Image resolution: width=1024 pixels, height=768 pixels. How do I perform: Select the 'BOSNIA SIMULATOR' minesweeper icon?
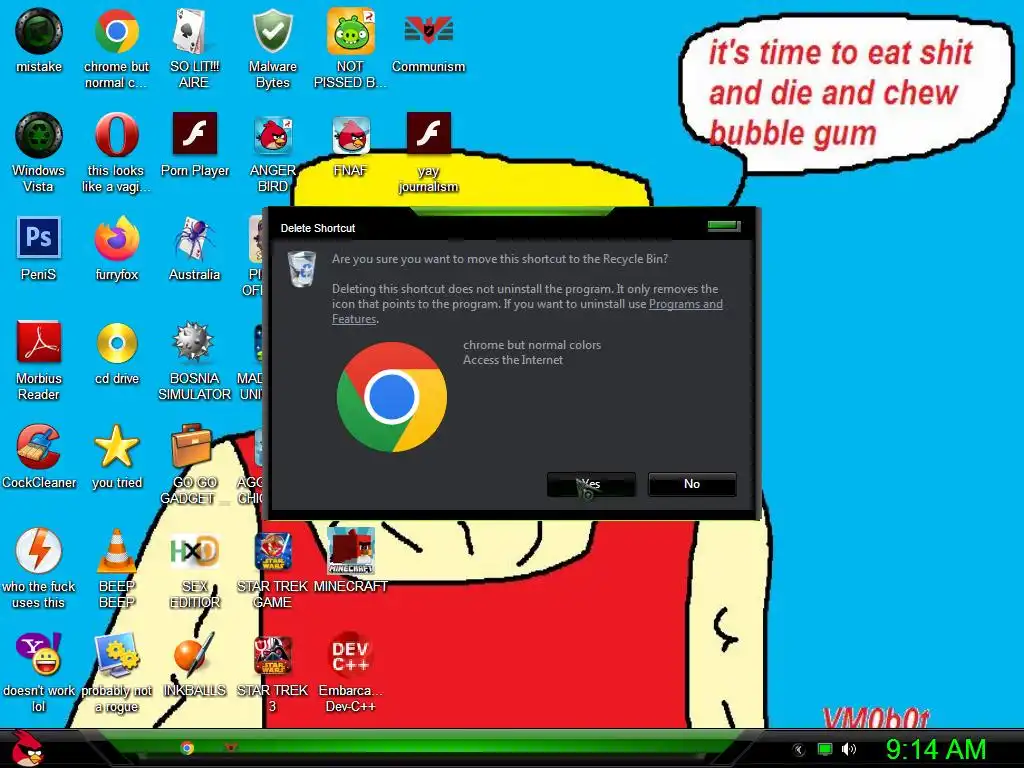click(194, 361)
